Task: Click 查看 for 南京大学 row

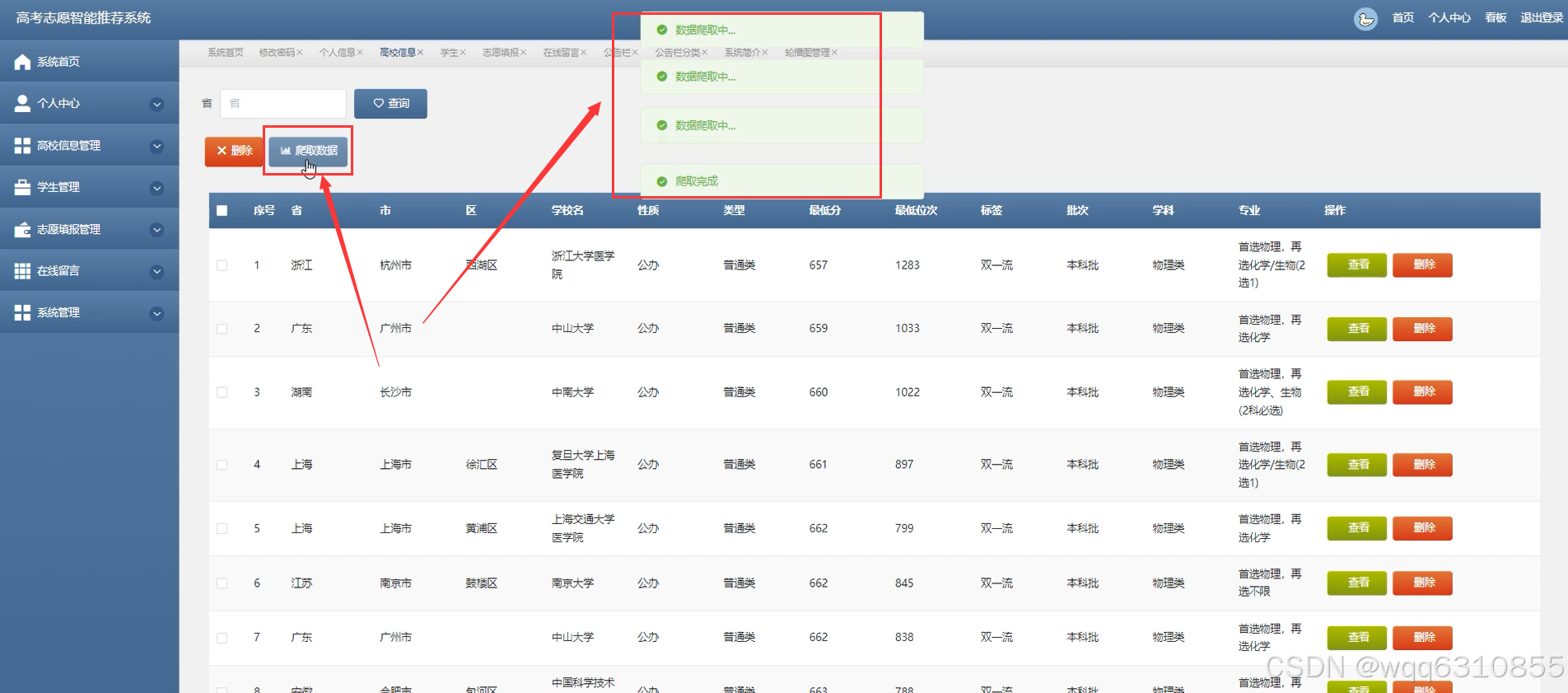Action: tap(1357, 583)
